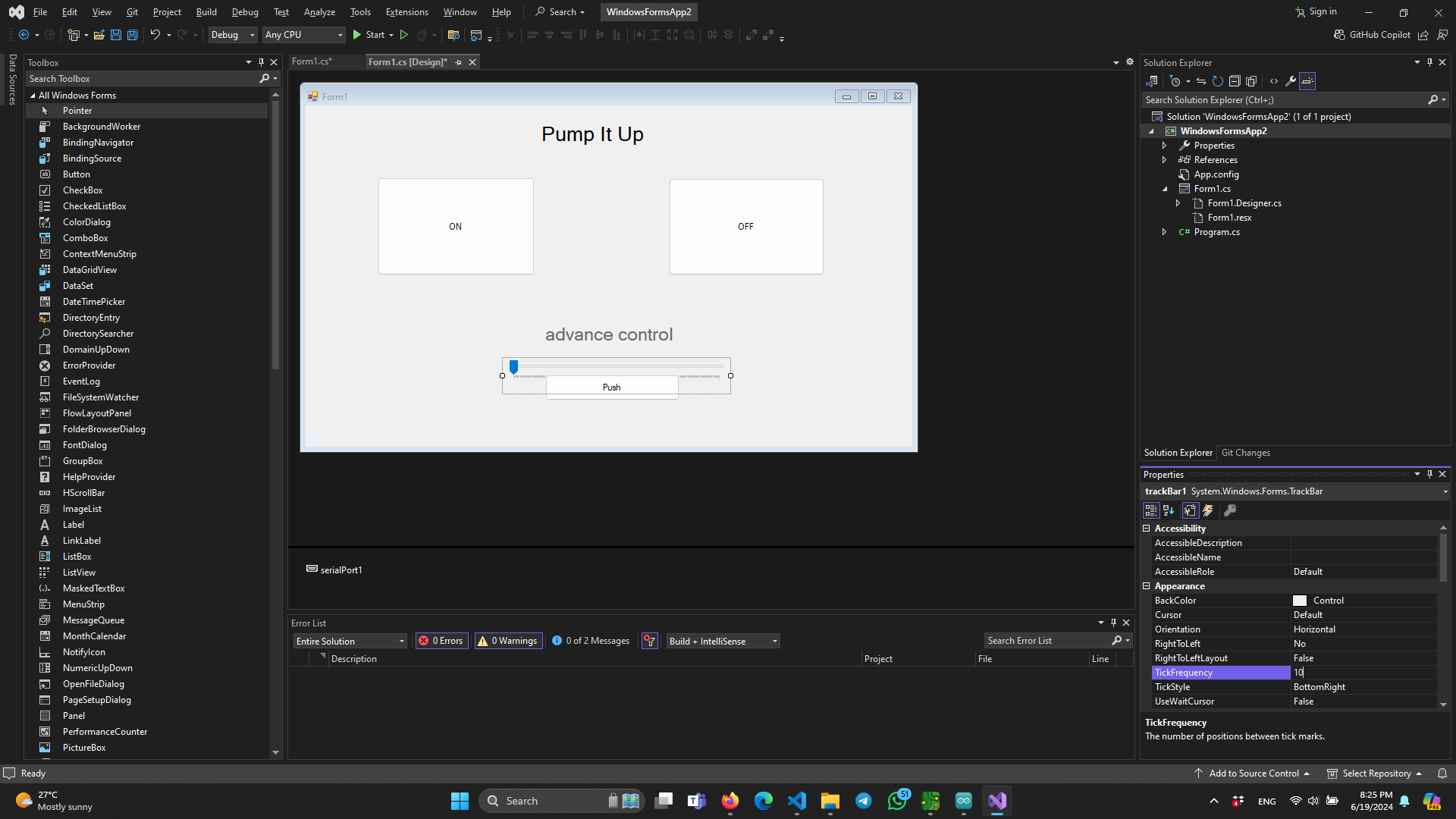
Task: Click Switch Views icon in Solution Explorer toolbar
Action: [x=1151, y=81]
